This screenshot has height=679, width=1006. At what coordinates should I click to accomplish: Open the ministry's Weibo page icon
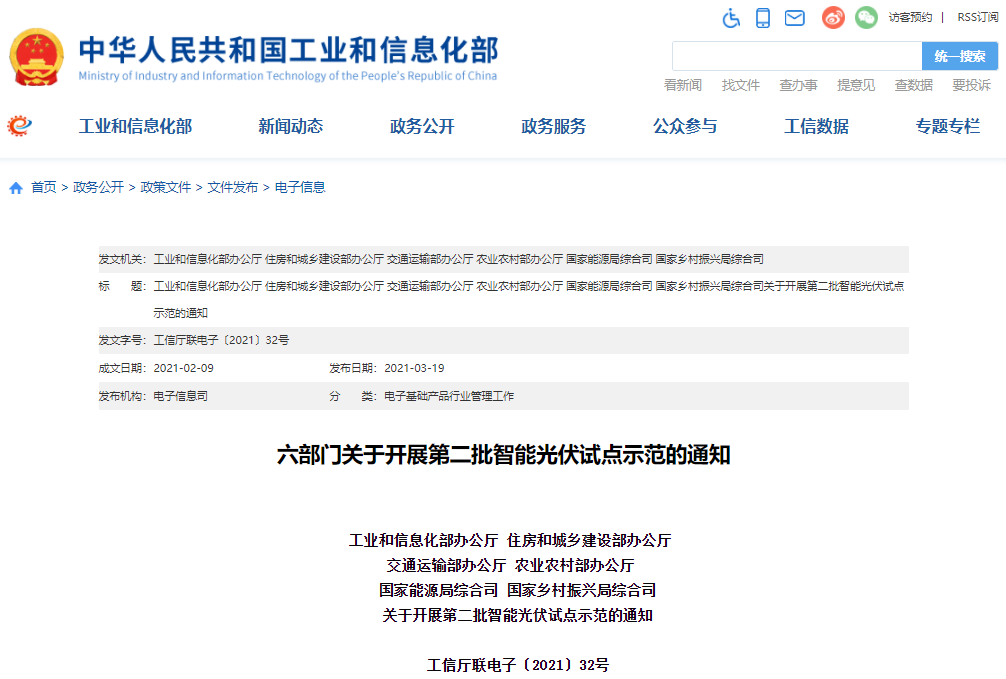(832, 18)
